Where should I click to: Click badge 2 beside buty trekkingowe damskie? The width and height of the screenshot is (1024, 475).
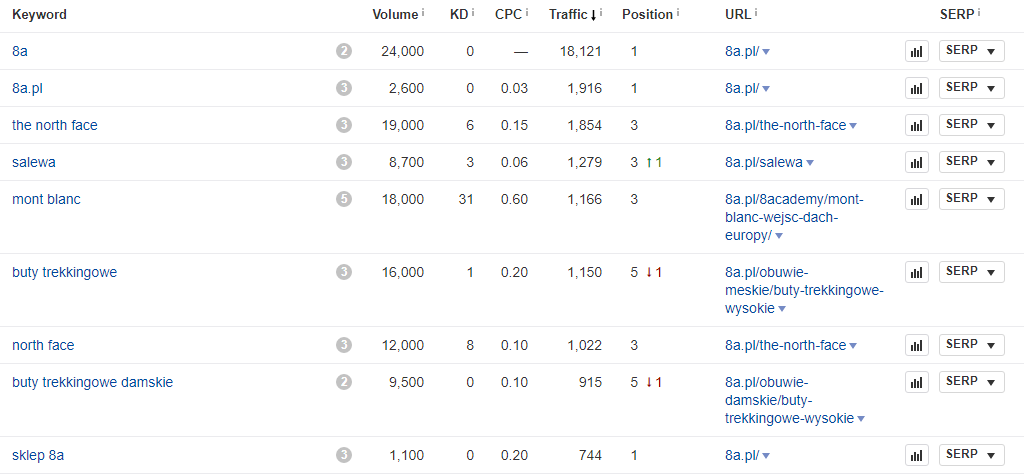pyautogui.click(x=344, y=382)
